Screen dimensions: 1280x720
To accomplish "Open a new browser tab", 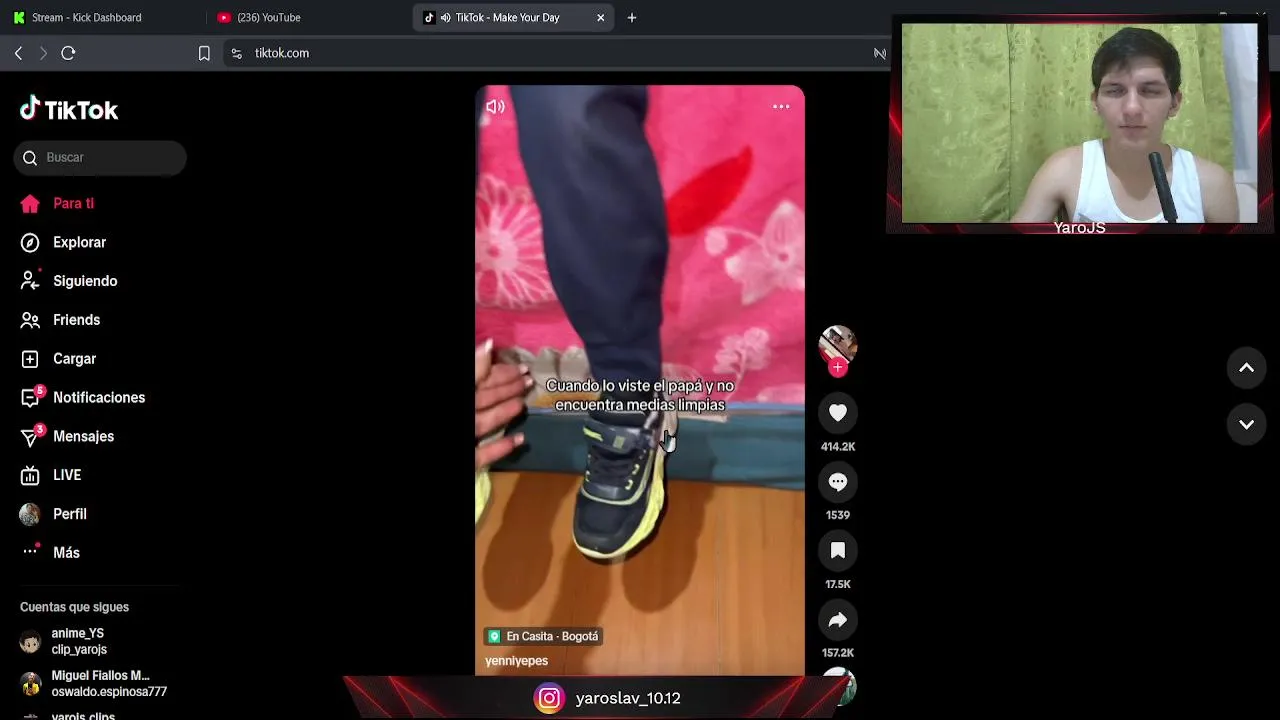I will 631,18.
